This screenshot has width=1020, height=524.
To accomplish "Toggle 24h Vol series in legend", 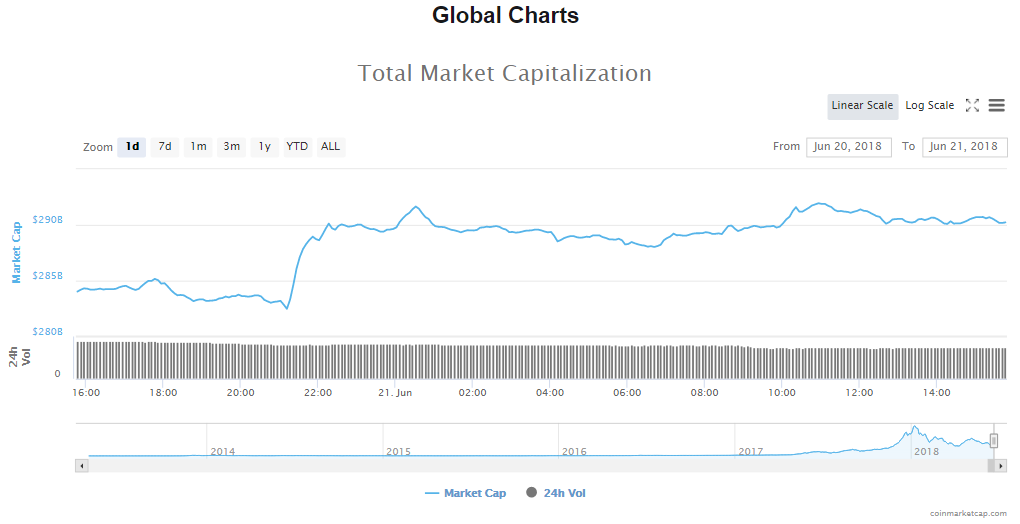I will [563, 493].
